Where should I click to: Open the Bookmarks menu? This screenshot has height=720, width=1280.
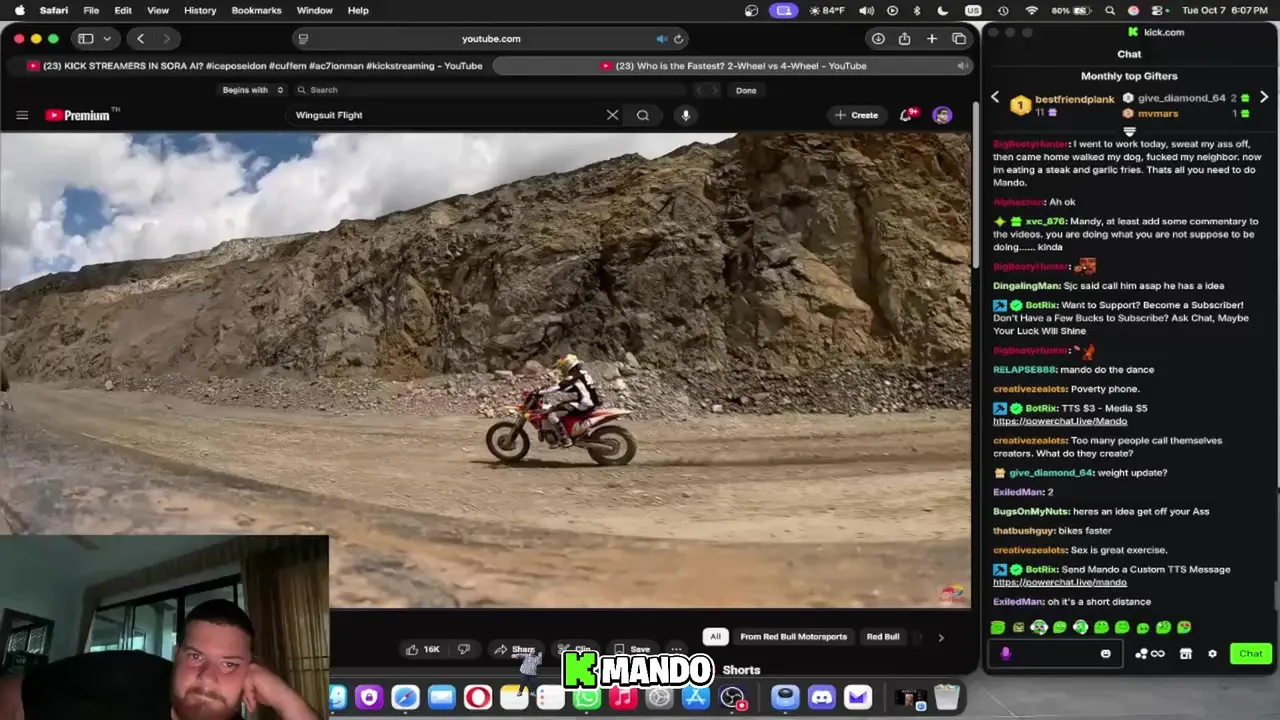(256, 10)
